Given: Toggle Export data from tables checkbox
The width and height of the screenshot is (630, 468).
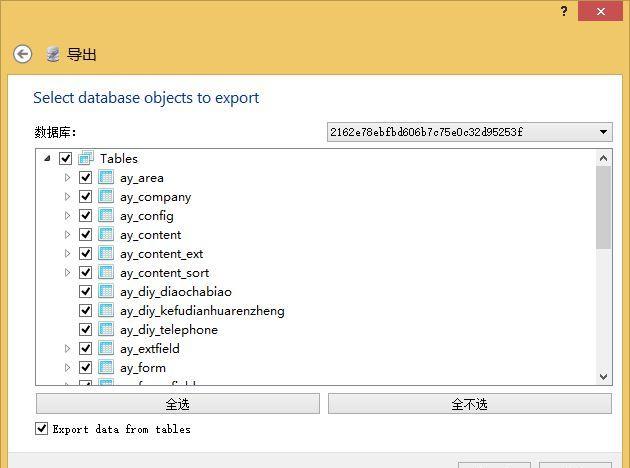Looking at the screenshot, I should click(x=42, y=429).
